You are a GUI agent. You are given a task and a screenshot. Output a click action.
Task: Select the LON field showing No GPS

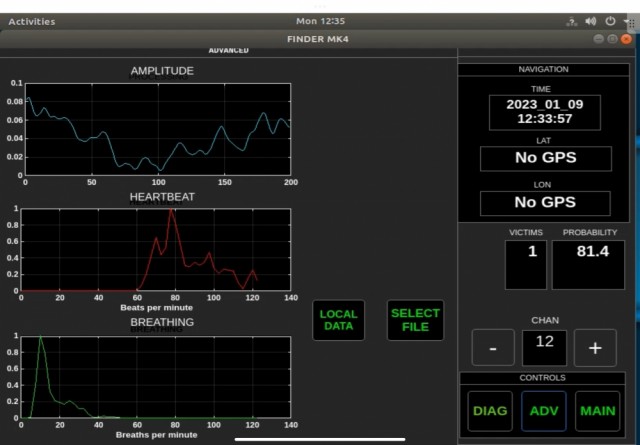(x=545, y=203)
